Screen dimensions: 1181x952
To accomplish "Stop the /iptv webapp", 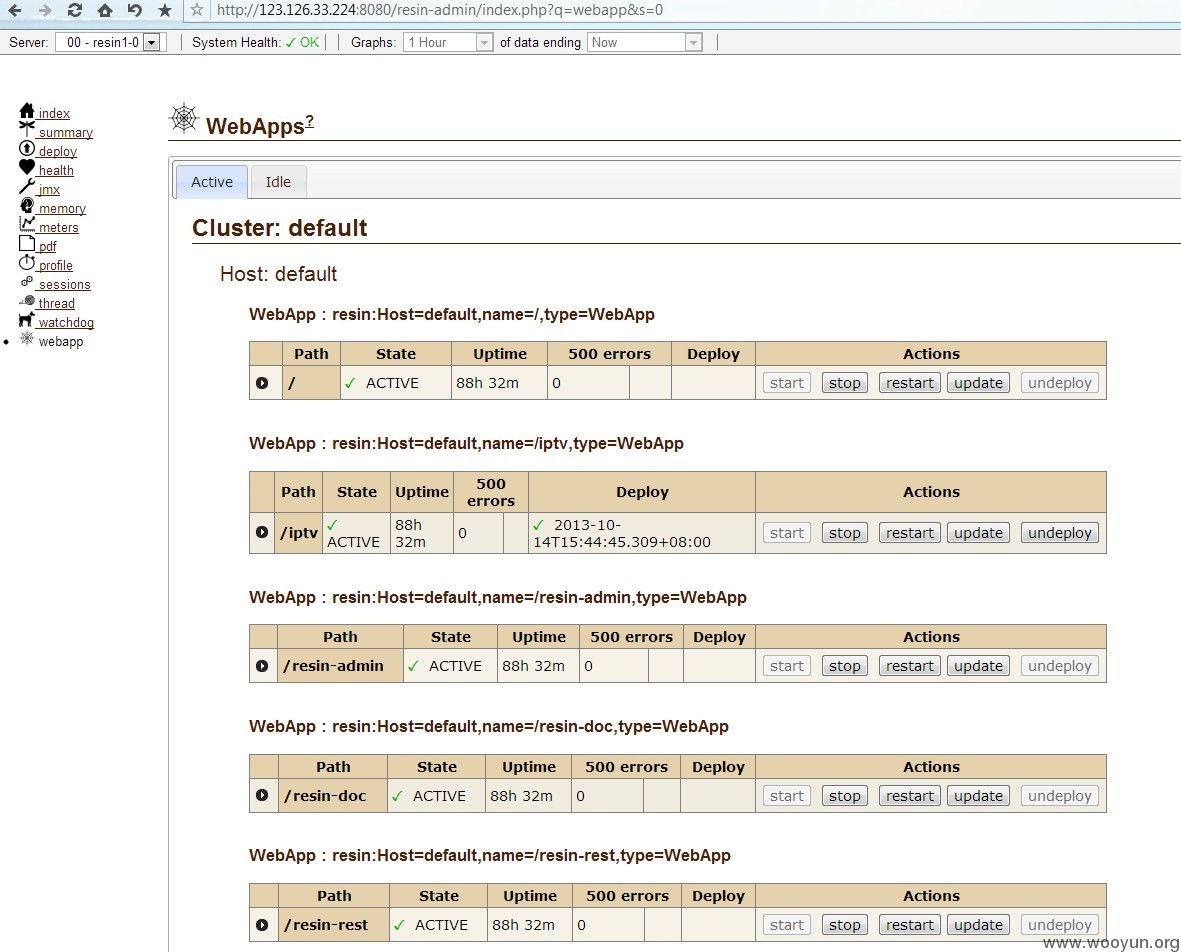I will click(844, 532).
